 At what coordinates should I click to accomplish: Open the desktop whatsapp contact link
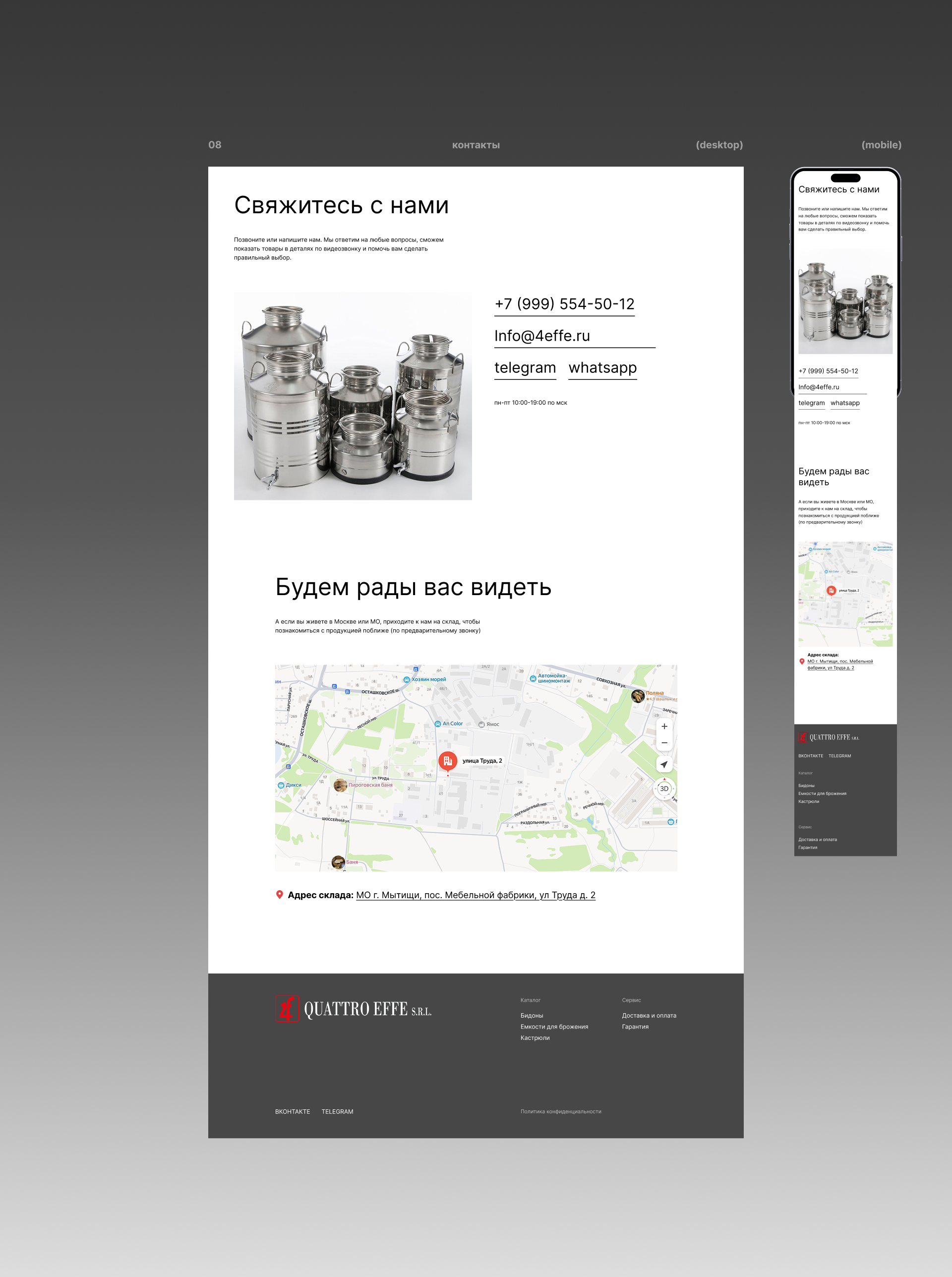(x=602, y=367)
